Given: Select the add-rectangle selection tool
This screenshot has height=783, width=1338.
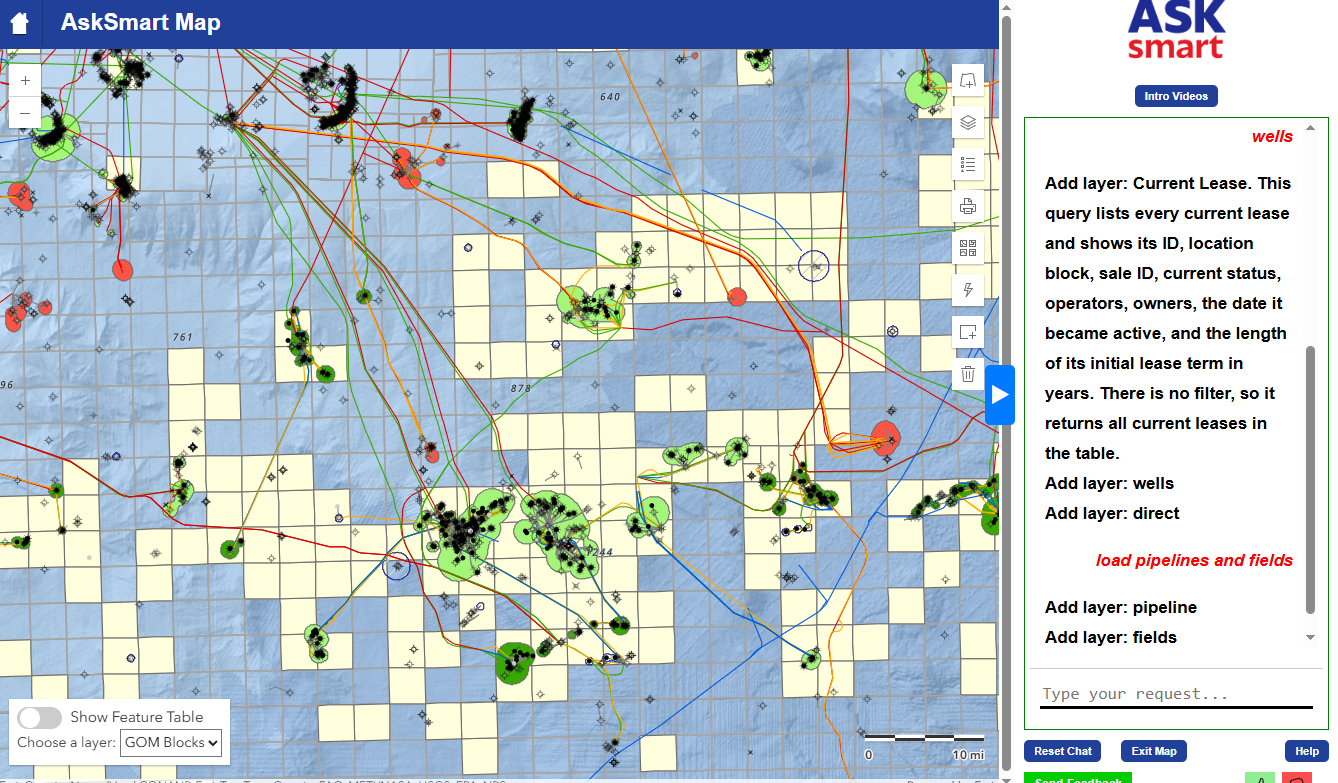Looking at the screenshot, I should coord(967,332).
